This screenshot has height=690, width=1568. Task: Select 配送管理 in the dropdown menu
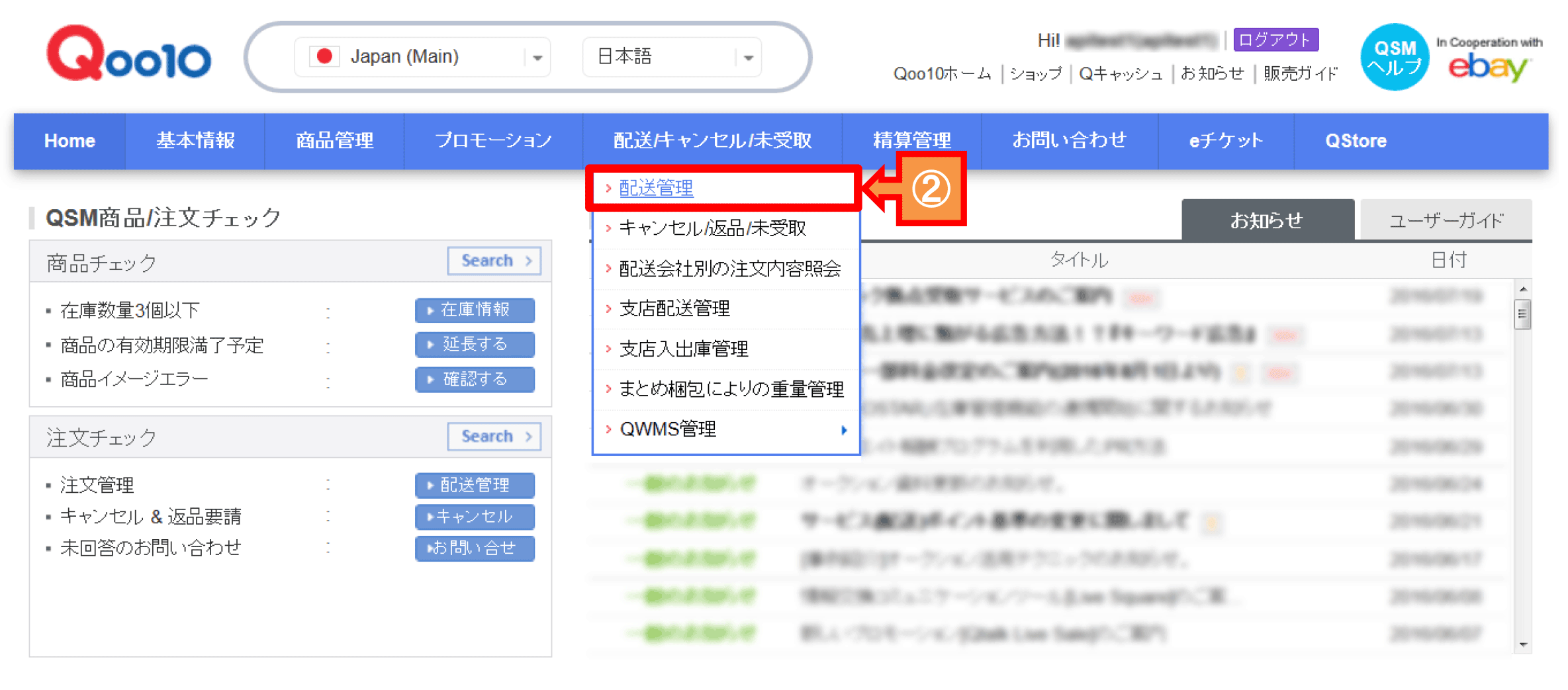click(x=656, y=189)
